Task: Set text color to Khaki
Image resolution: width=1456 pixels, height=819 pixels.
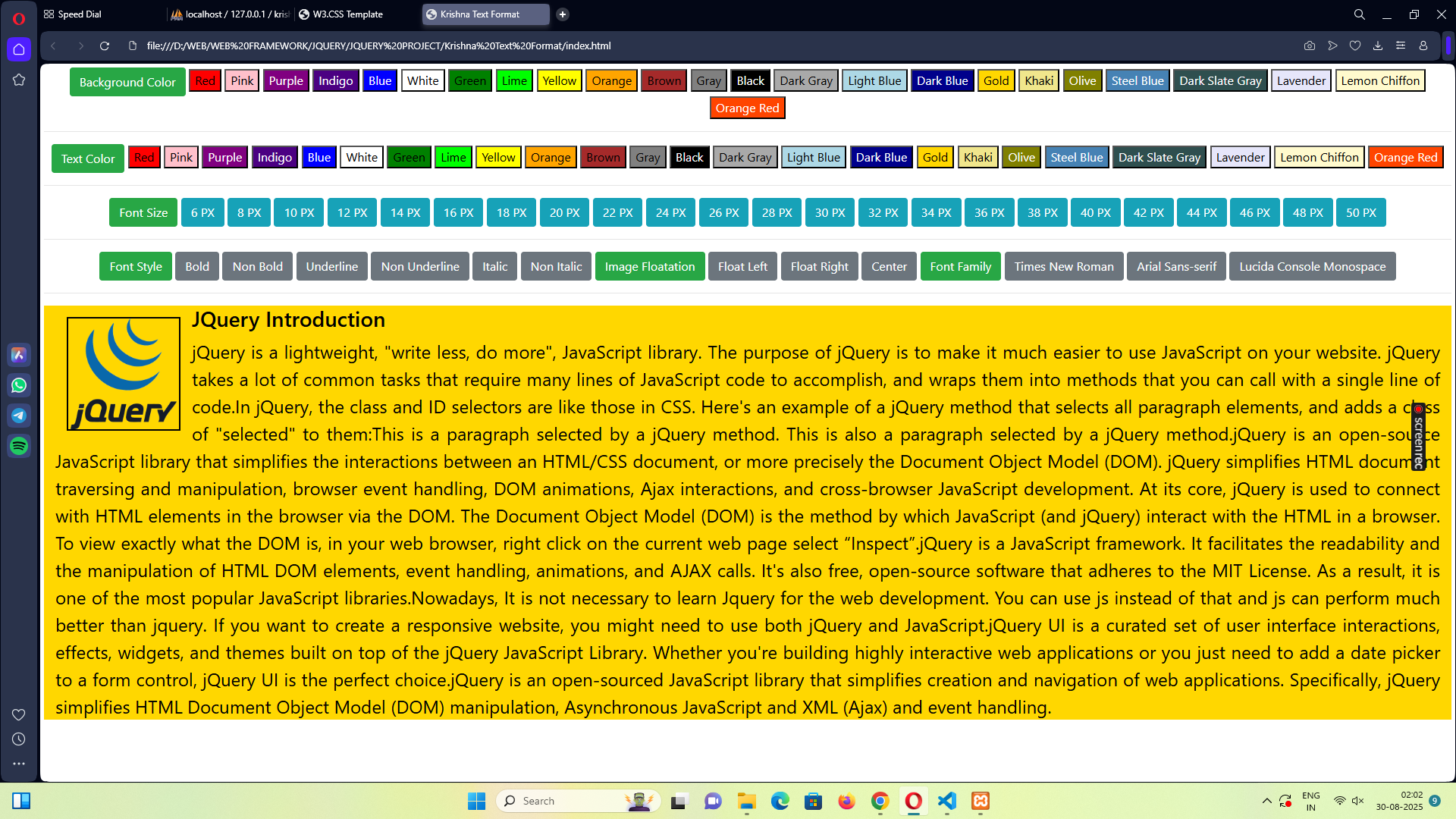Action: click(978, 157)
